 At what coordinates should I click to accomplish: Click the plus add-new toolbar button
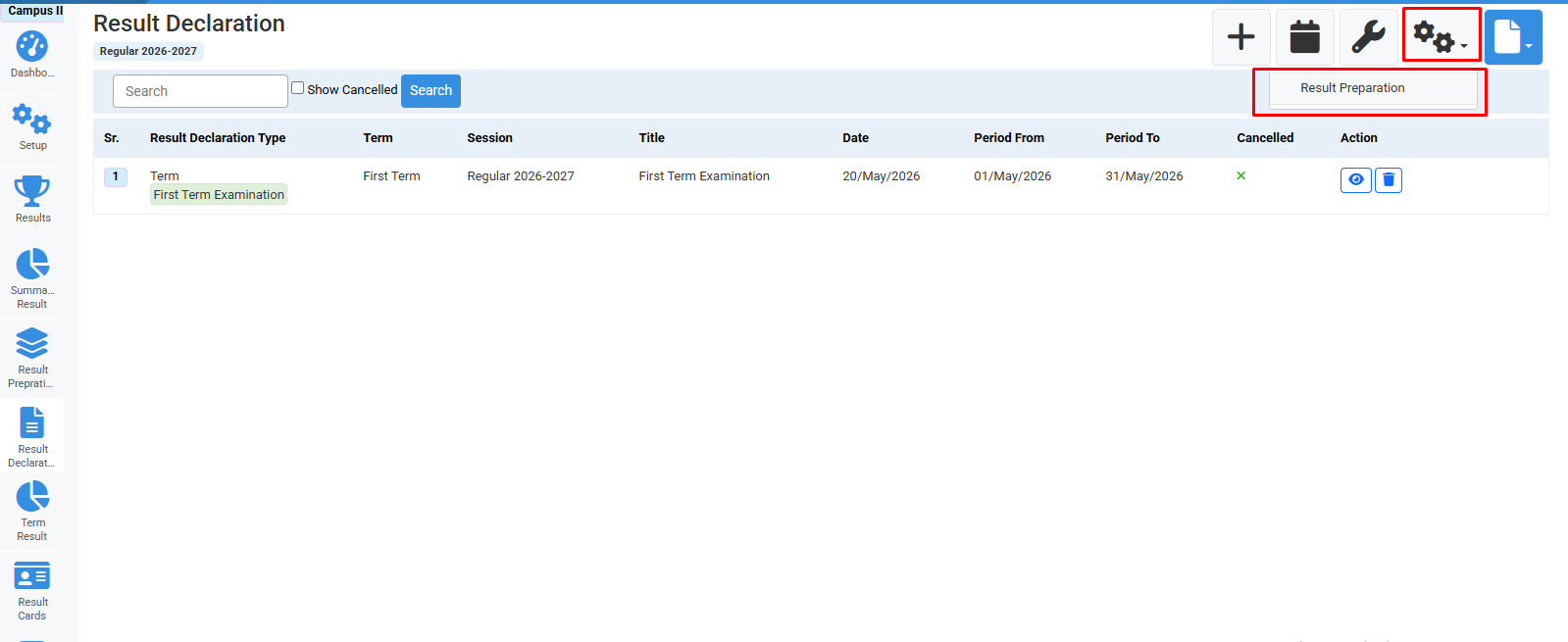tap(1241, 37)
